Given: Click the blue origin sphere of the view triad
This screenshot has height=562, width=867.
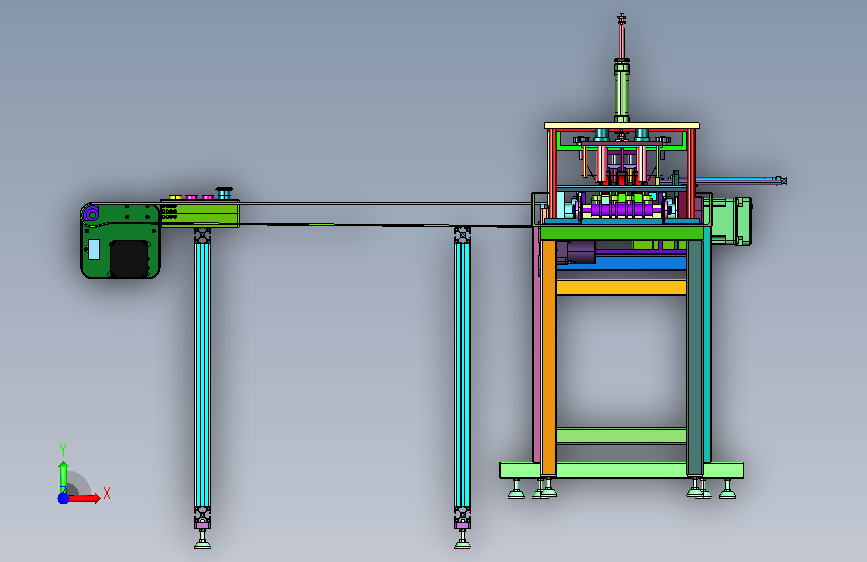Looking at the screenshot, I should tap(63, 498).
